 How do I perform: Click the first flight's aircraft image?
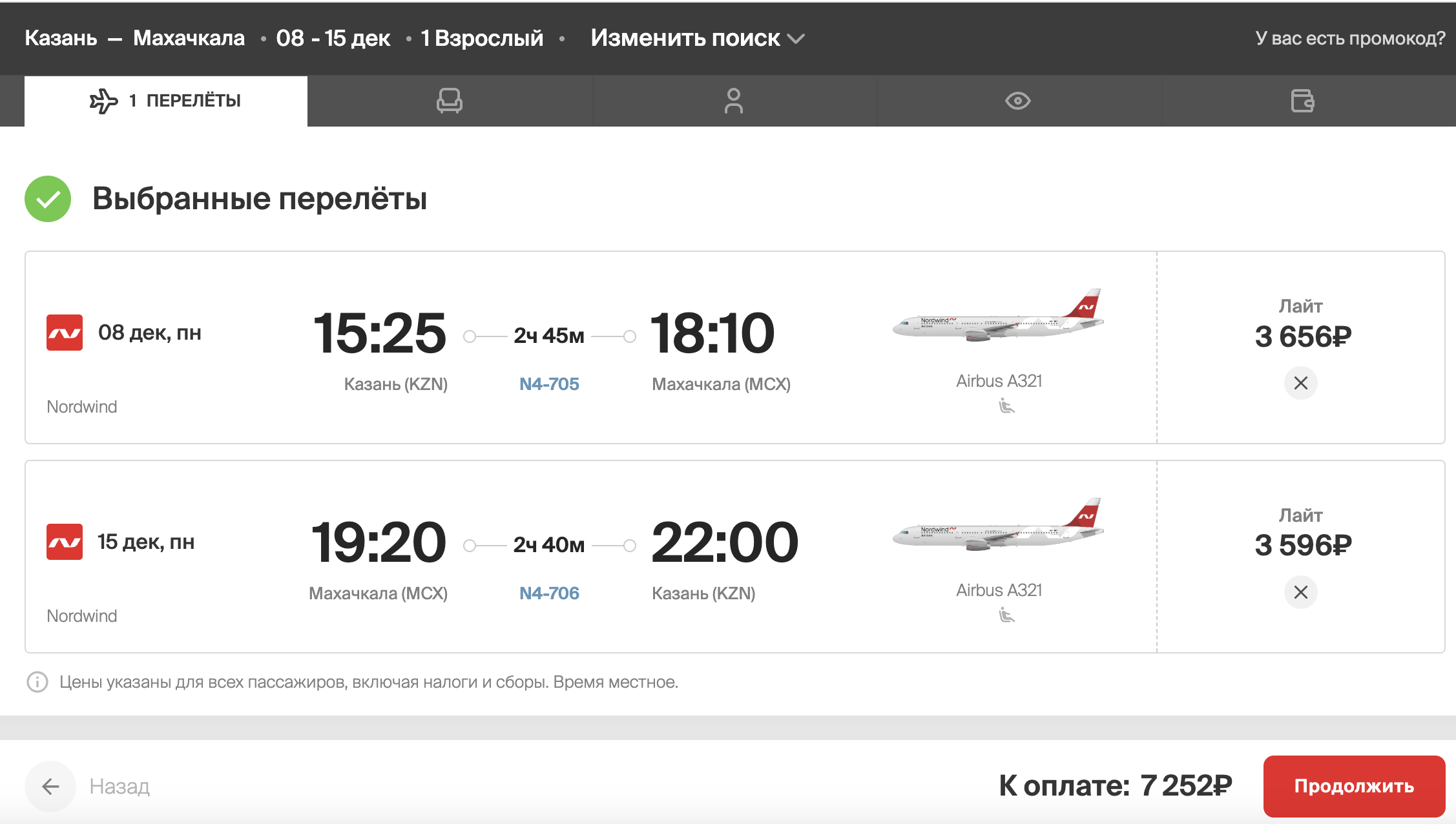(999, 316)
